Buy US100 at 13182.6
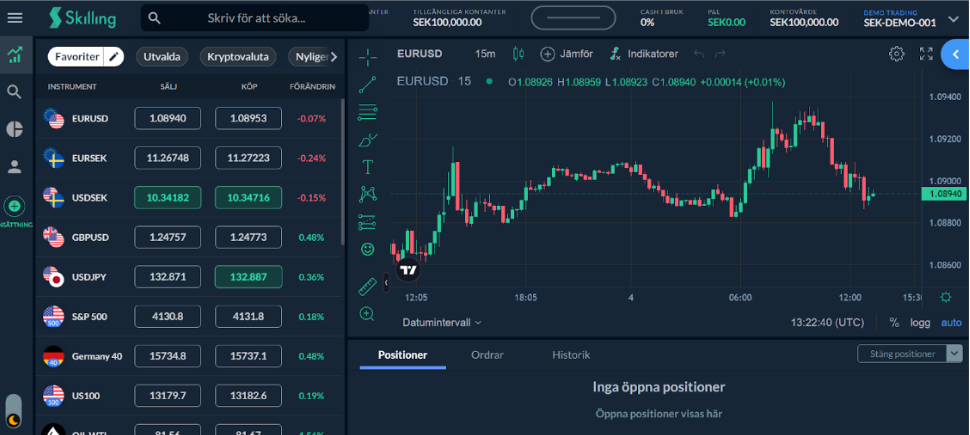Image resolution: width=970 pixels, height=435 pixels. (249, 395)
